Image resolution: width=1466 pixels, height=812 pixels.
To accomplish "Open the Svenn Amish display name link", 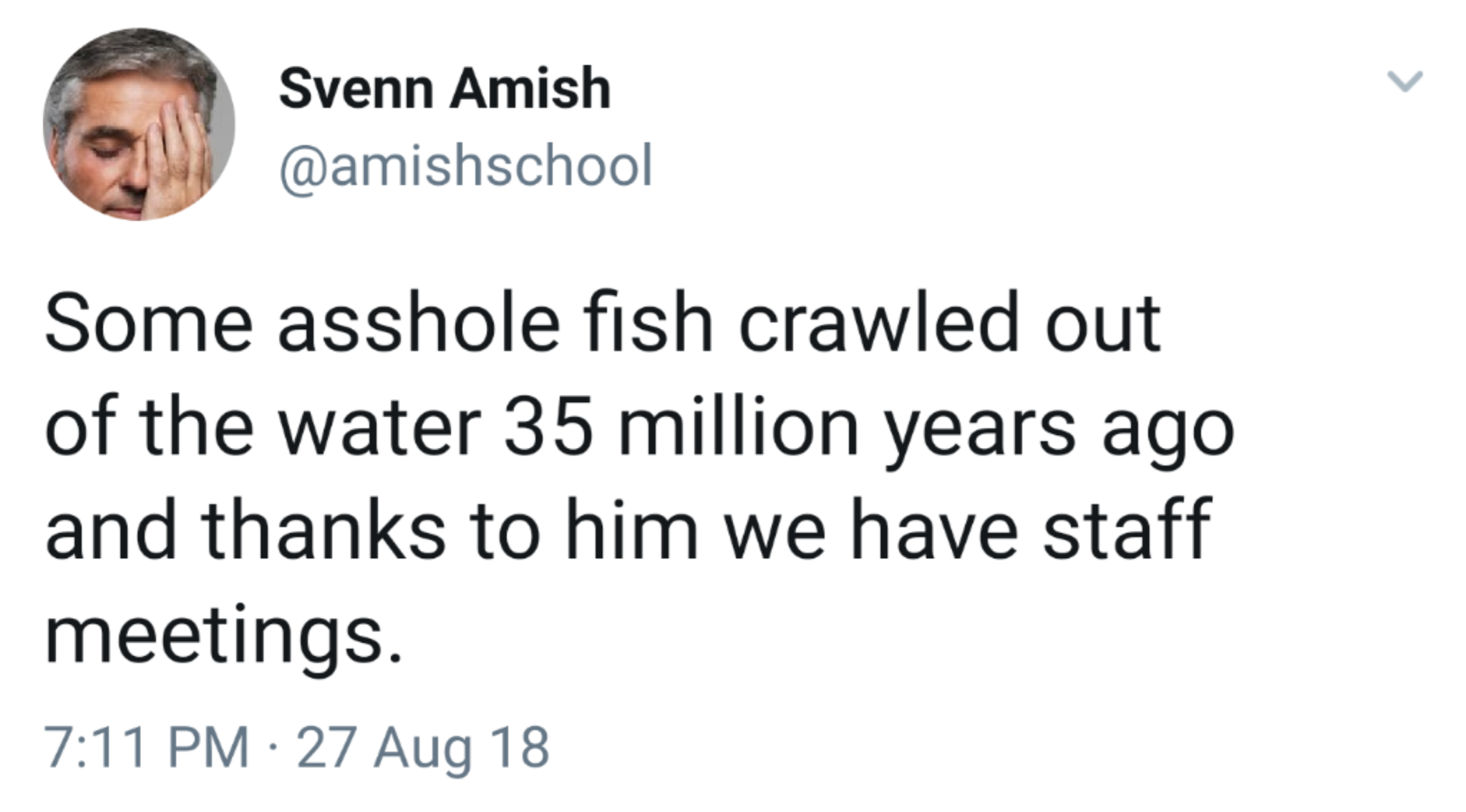I will [x=445, y=89].
